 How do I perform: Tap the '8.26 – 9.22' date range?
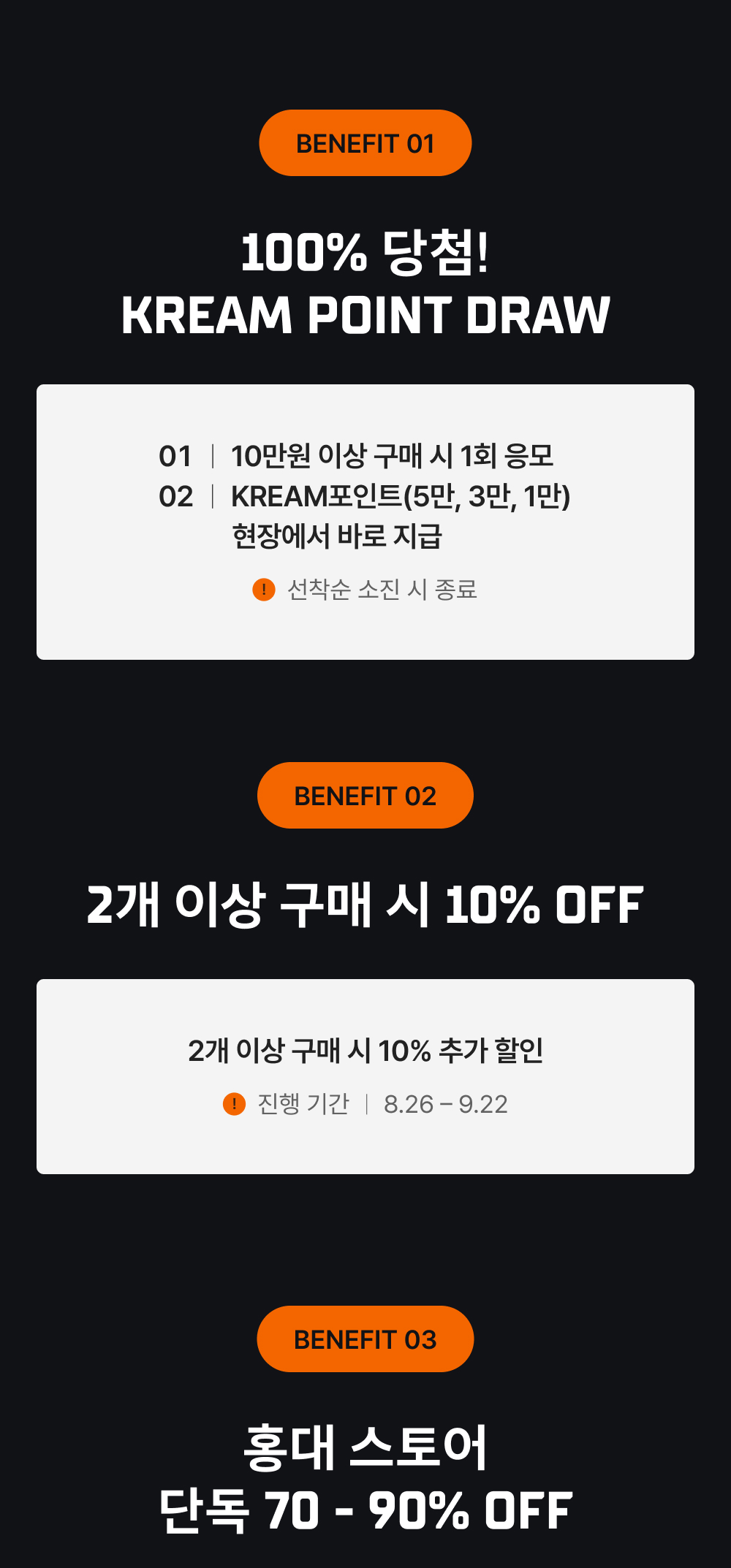coord(445,1104)
